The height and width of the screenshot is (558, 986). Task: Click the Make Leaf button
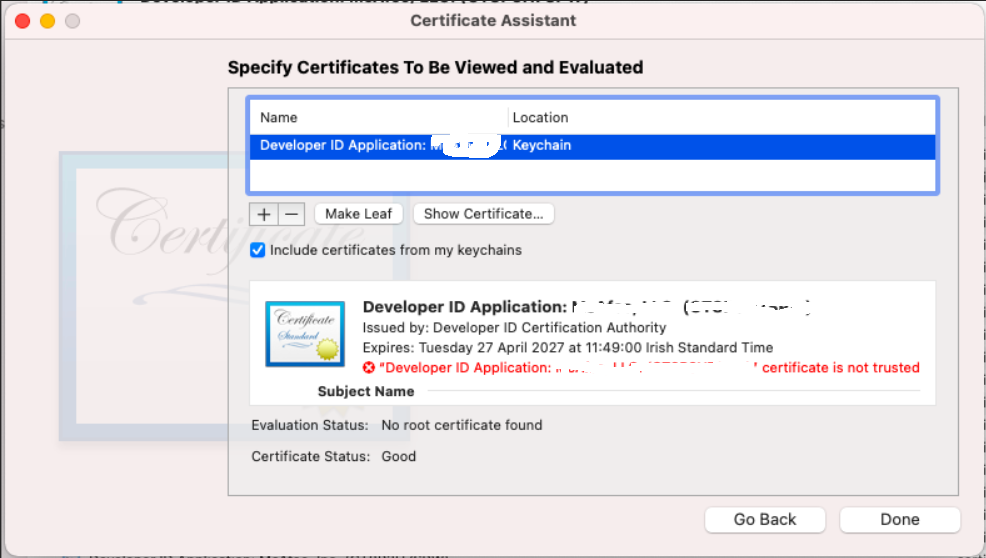click(x=358, y=214)
